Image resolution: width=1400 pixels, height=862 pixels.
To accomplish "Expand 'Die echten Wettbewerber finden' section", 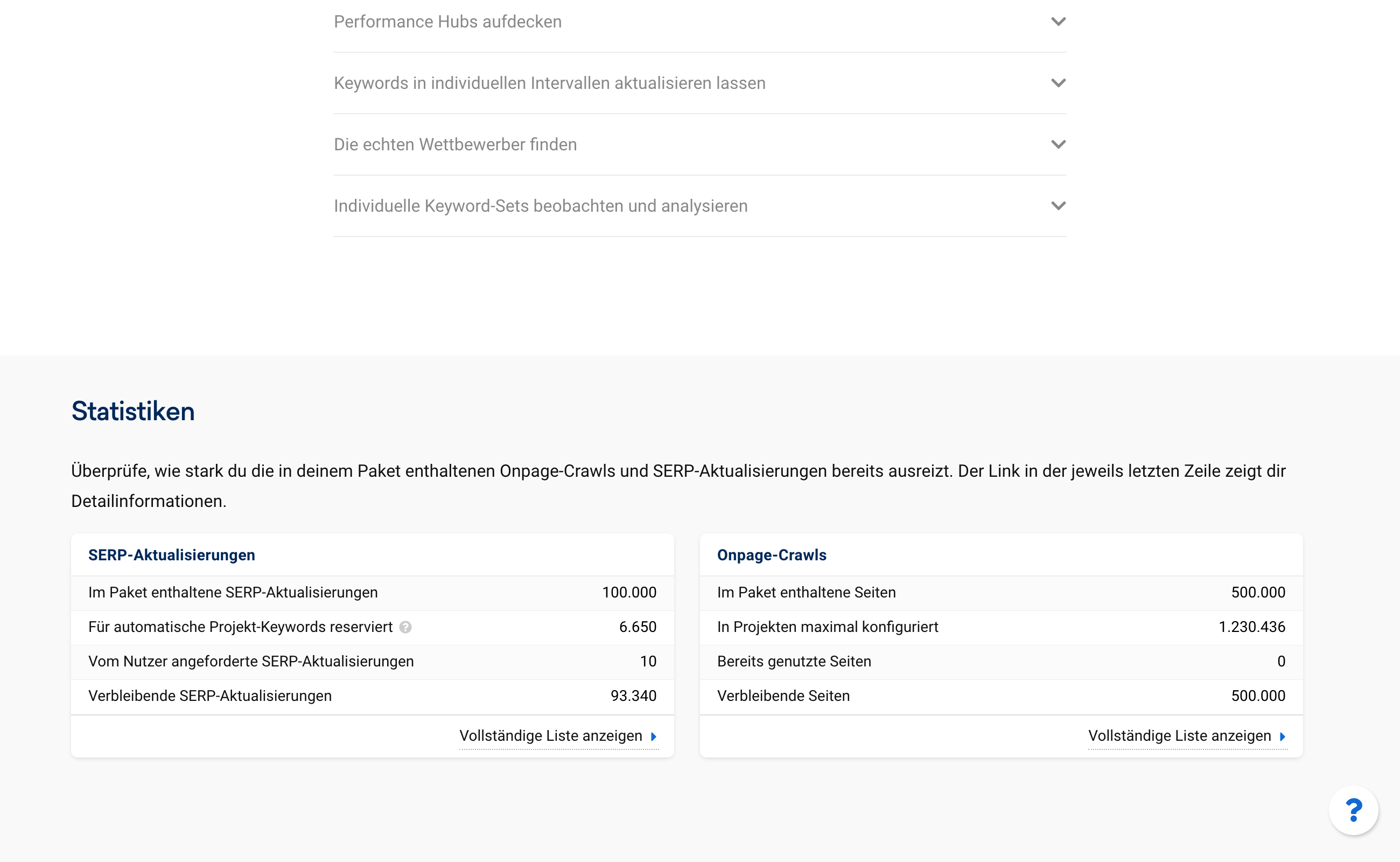I will coord(700,144).
